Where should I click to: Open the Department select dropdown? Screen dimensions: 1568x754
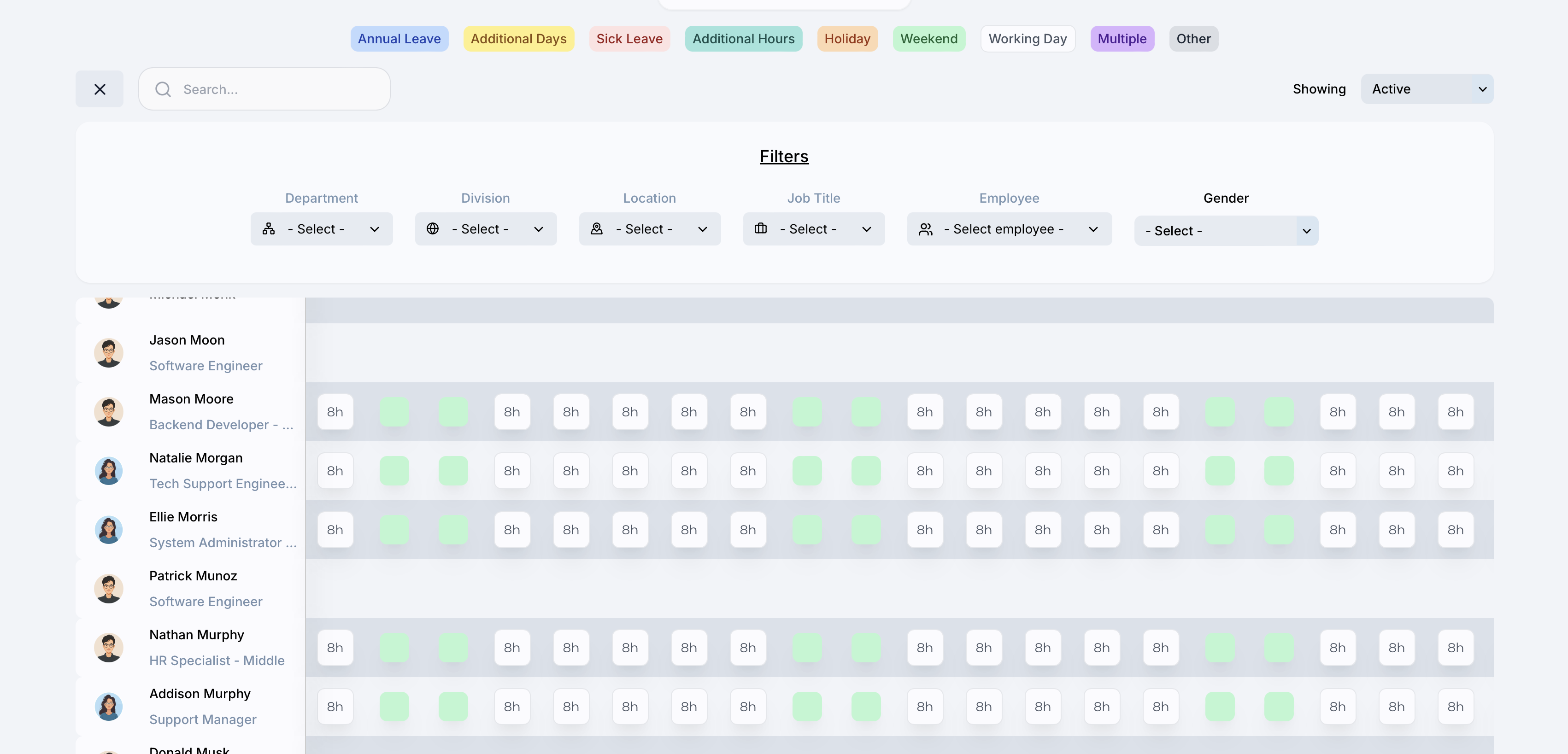(x=322, y=229)
